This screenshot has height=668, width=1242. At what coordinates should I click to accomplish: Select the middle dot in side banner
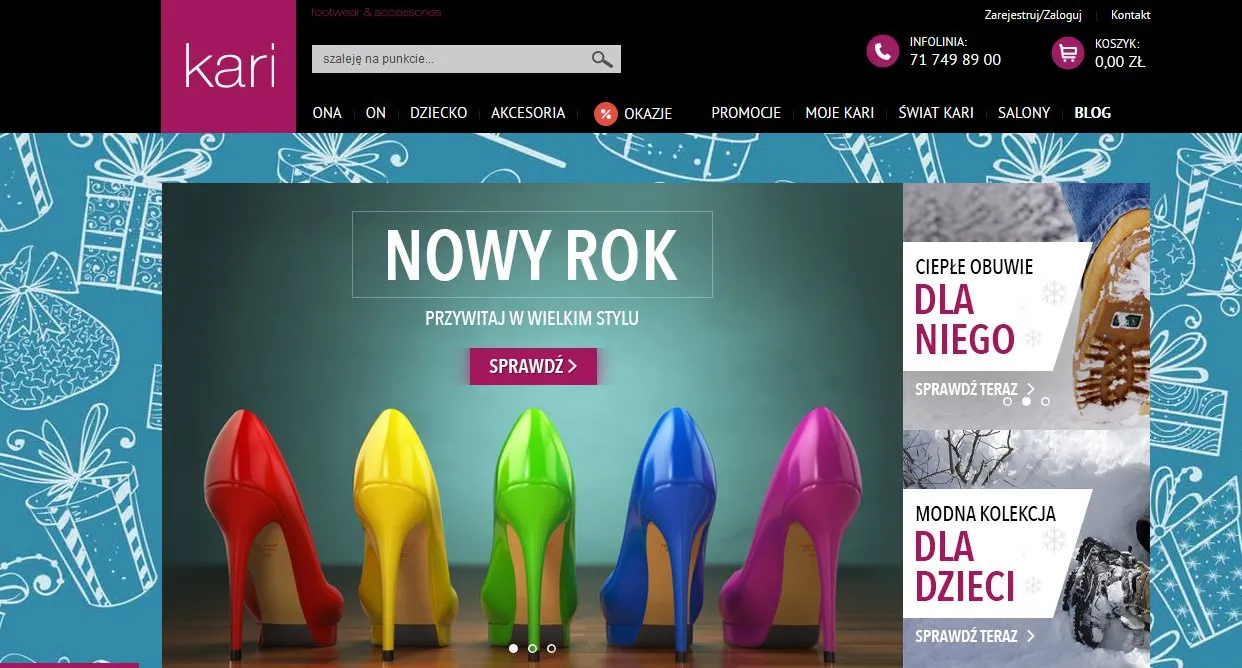coord(1026,401)
